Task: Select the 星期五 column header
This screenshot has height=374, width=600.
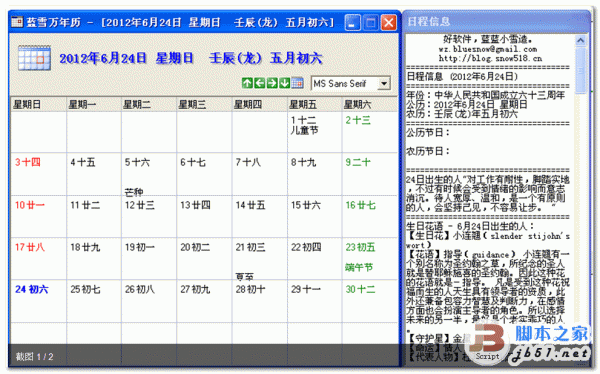Action: pyautogui.click(x=315, y=104)
